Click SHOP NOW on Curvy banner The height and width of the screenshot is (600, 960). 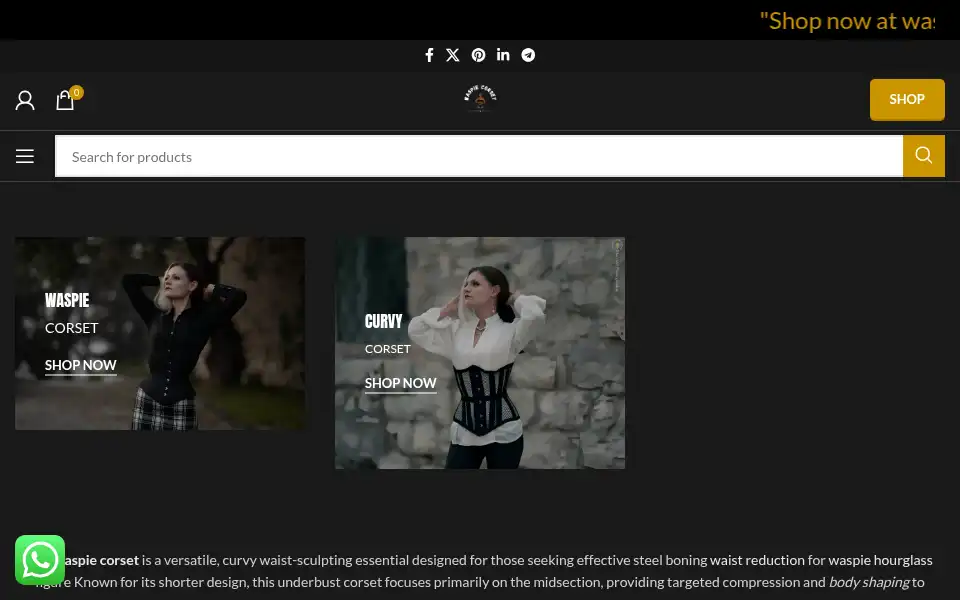pyautogui.click(x=400, y=383)
